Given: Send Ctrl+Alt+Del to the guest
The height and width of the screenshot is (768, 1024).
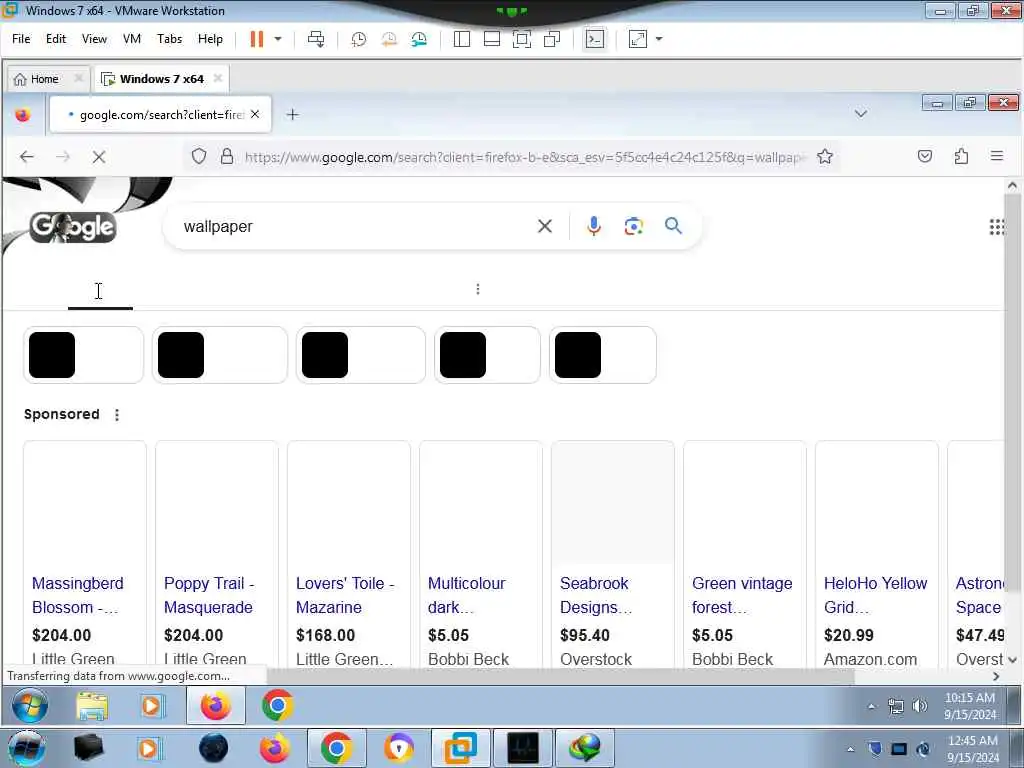Looking at the screenshot, I should point(316,39).
